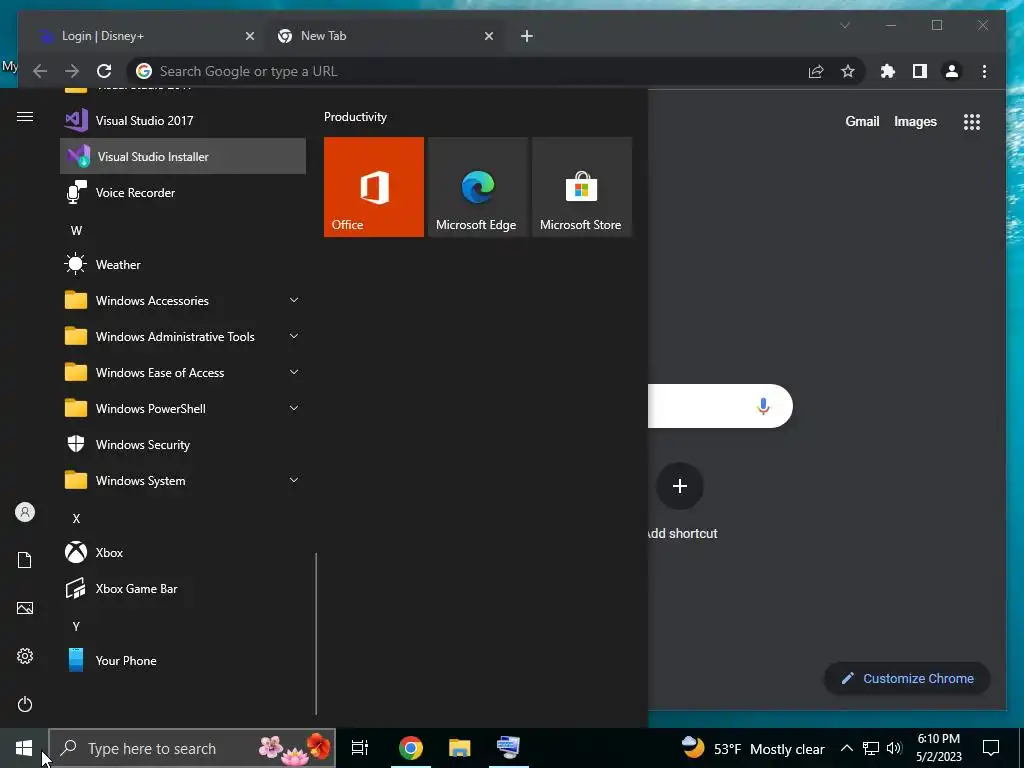The image size is (1024, 768).
Task: Open Chrome side panel icon
Action: [920, 71]
